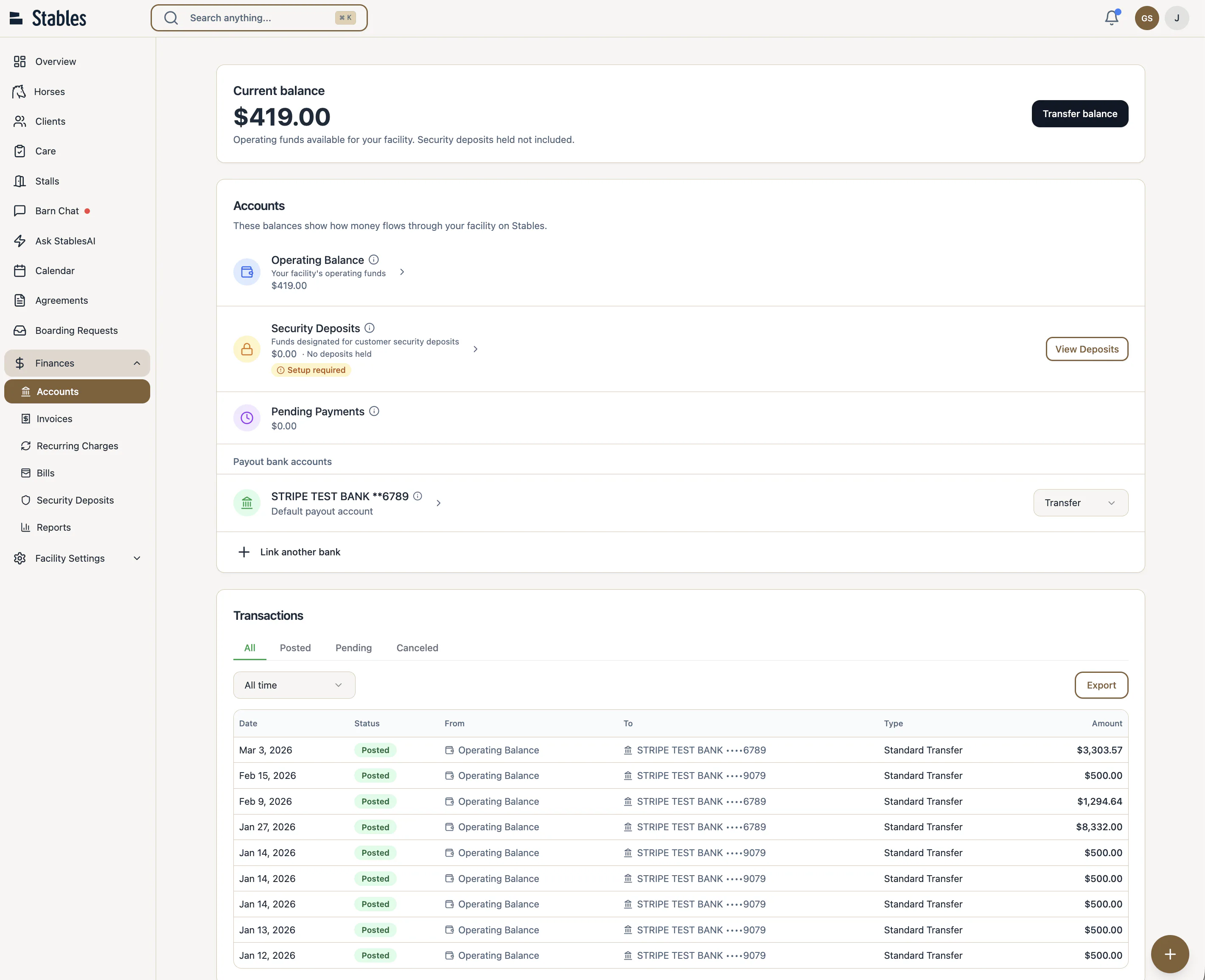This screenshot has width=1205, height=980.
Task: Click the J profile avatar
Action: click(x=1177, y=18)
